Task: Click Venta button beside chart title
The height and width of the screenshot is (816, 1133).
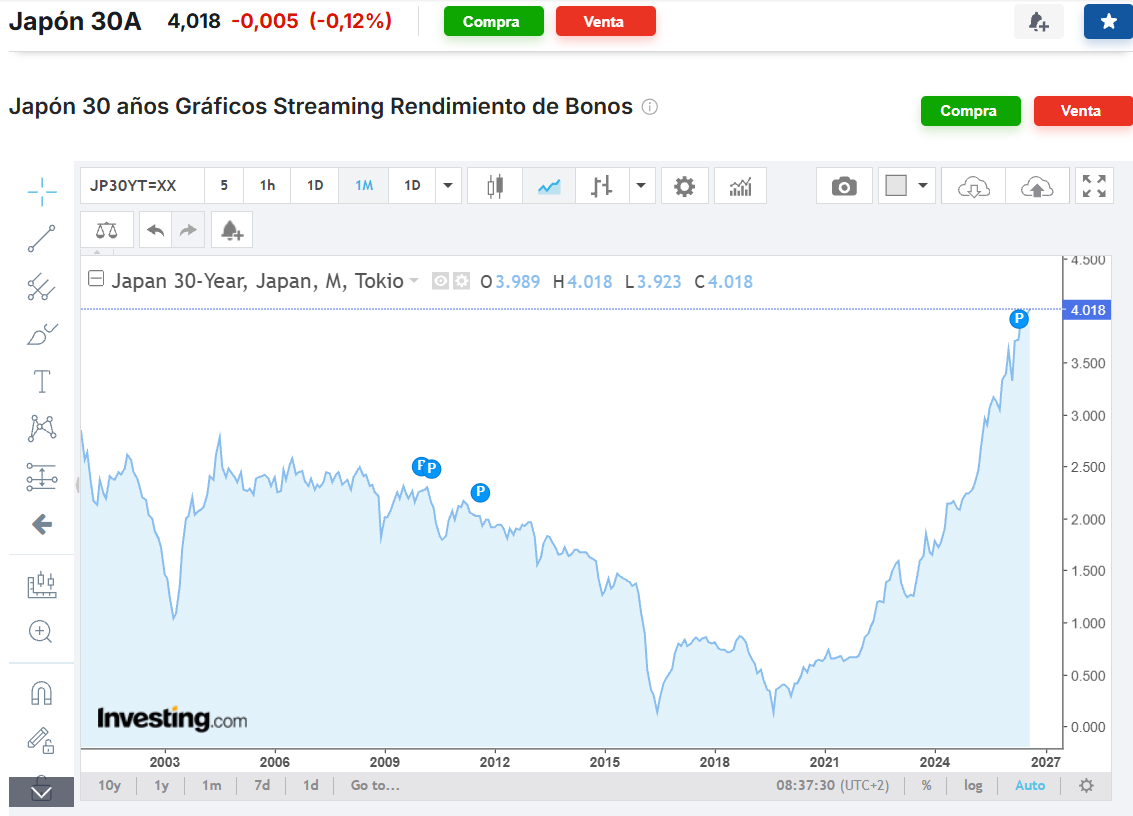Action: tap(1082, 111)
